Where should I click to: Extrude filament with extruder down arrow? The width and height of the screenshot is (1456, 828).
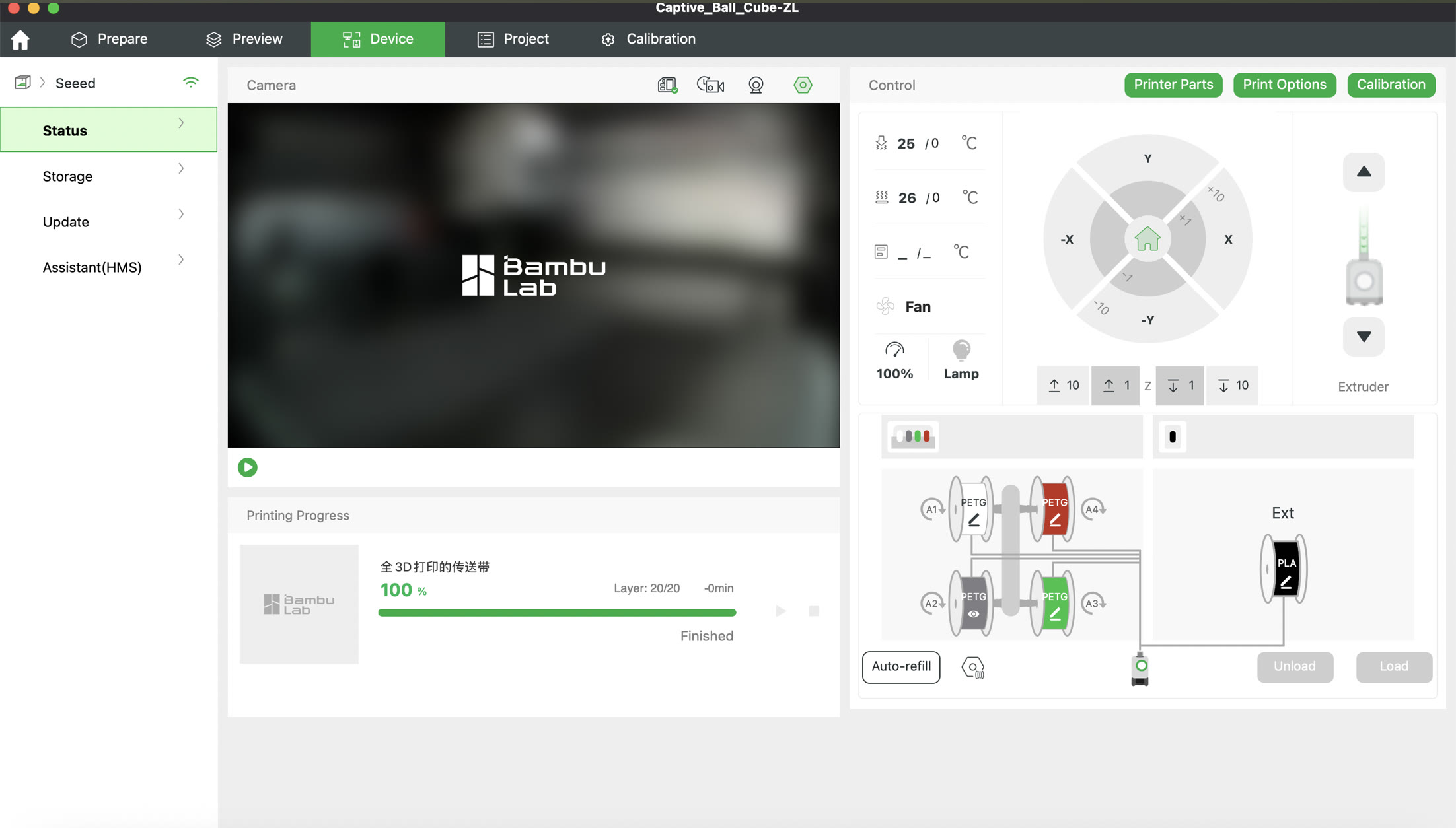pyautogui.click(x=1364, y=337)
